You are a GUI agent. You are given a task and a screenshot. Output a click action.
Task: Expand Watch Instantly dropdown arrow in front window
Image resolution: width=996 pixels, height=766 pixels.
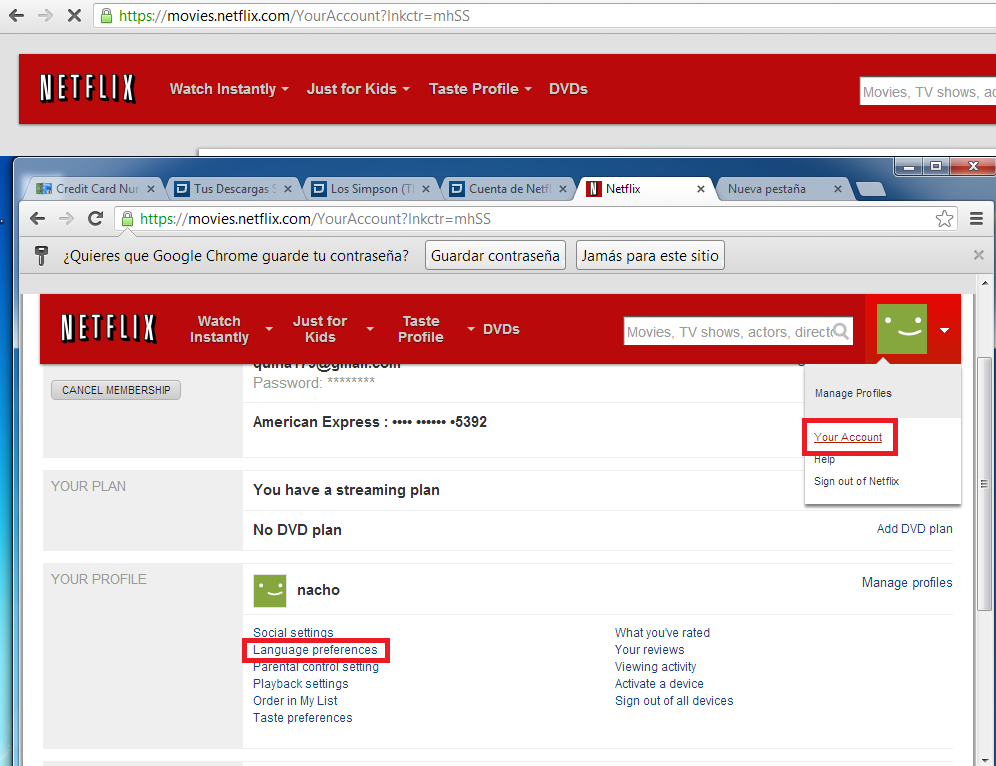pos(269,329)
